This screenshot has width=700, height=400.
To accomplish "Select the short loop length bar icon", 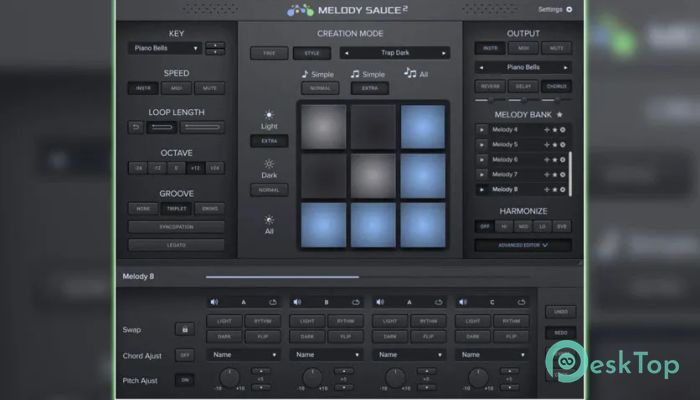I will [x=162, y=127].
